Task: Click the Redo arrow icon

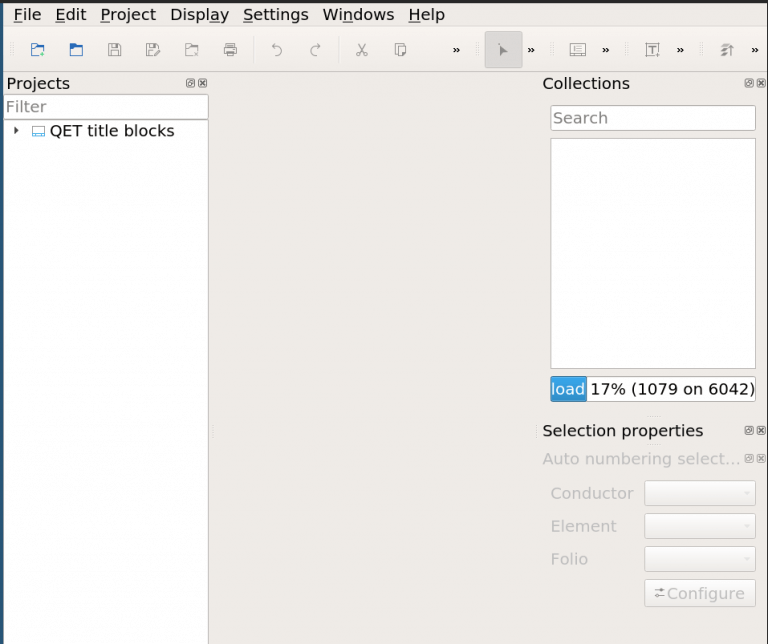Action: click(315, 50)
